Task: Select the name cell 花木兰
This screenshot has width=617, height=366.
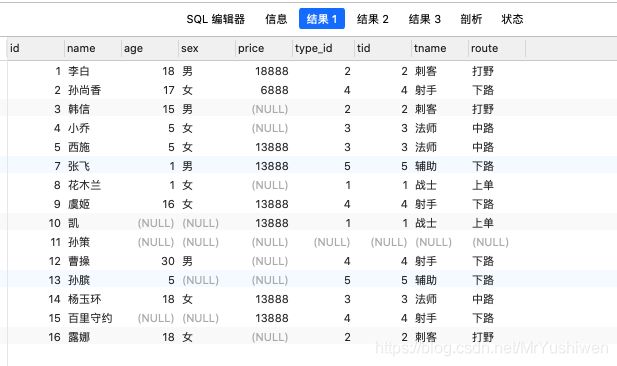Action: (84, 185)
